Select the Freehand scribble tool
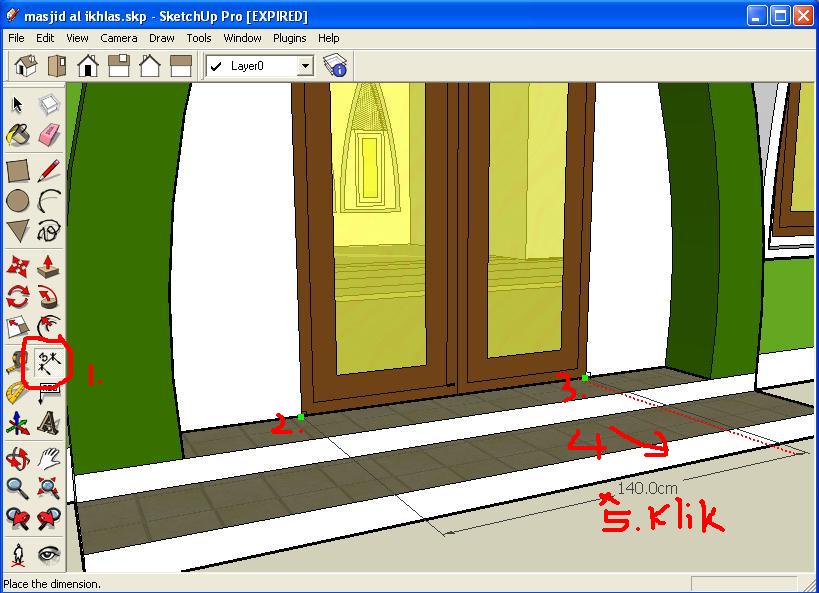The height and width of the screenshot is (593, 819). pyautogui.click(x=49, y=231)
